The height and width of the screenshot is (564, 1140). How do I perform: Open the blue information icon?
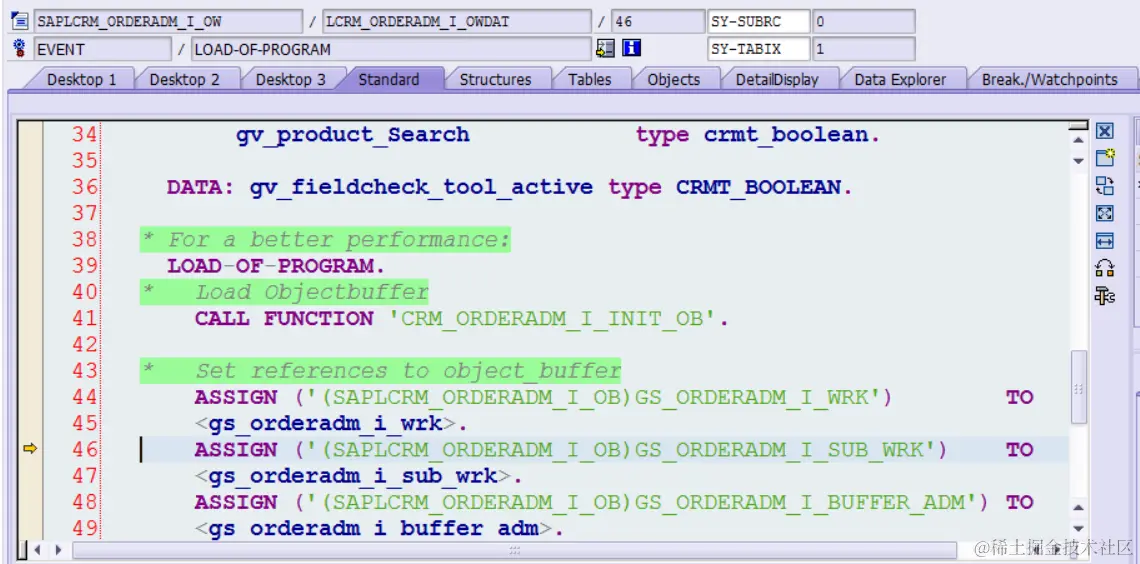(x=632, y=49)
